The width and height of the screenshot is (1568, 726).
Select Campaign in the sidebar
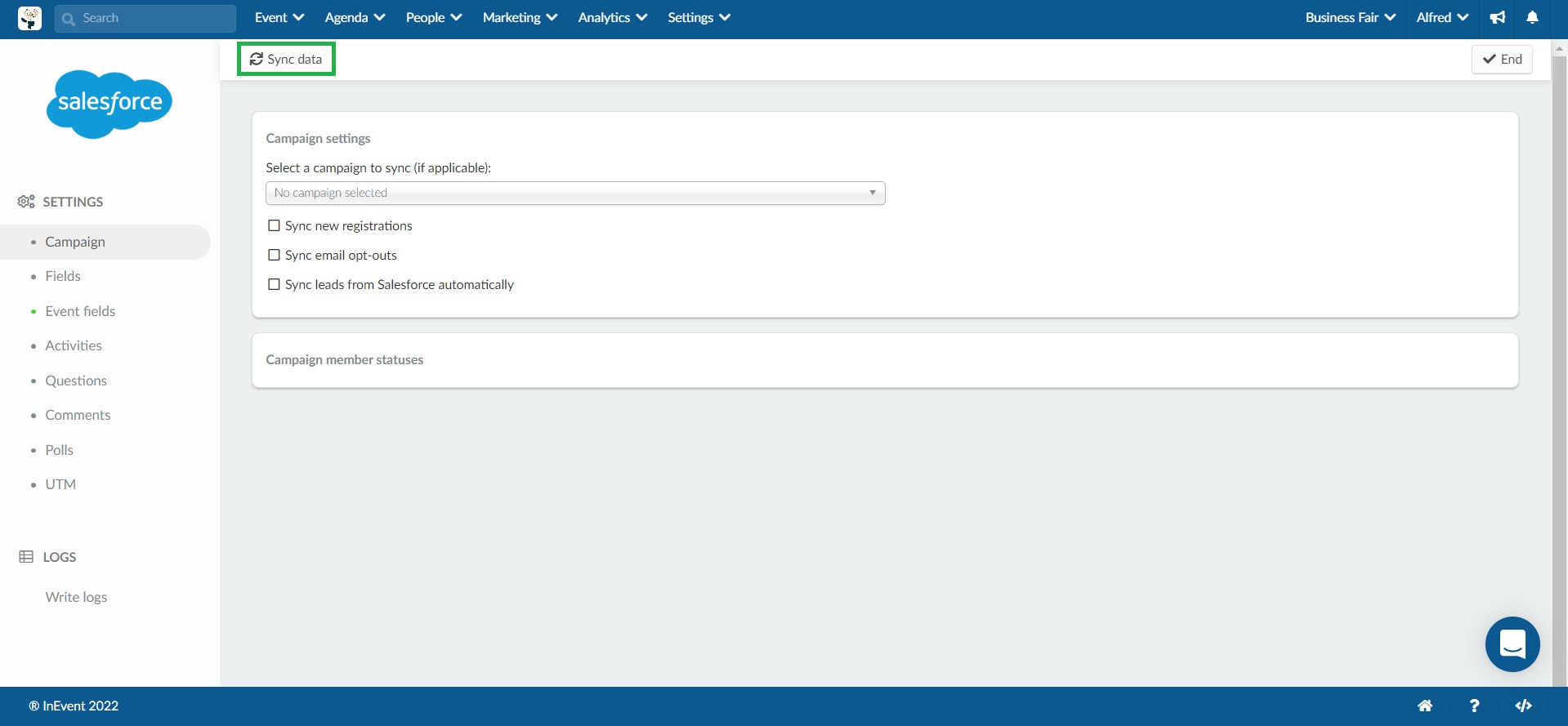(x=105, y=242)
